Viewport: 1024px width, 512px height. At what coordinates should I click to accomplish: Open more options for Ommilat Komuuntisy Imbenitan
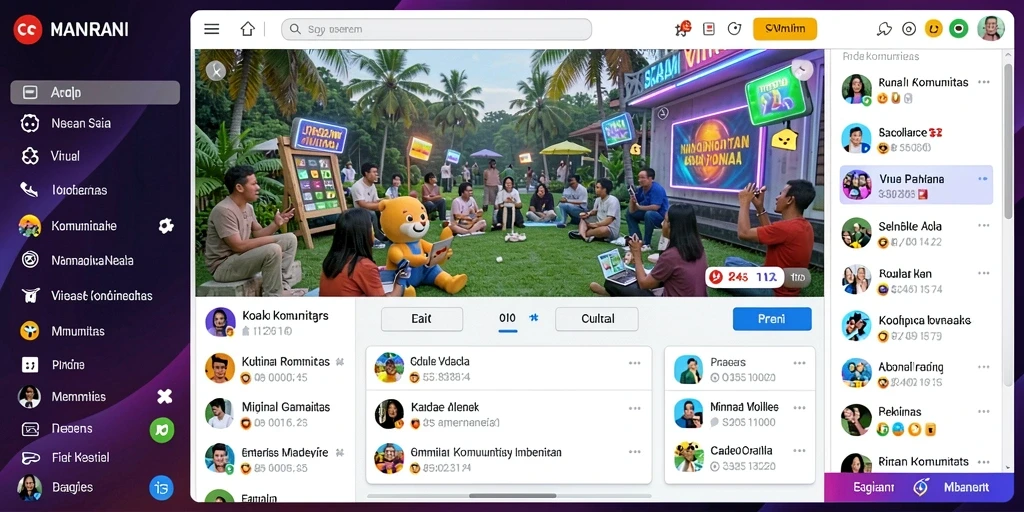point(634,452)
